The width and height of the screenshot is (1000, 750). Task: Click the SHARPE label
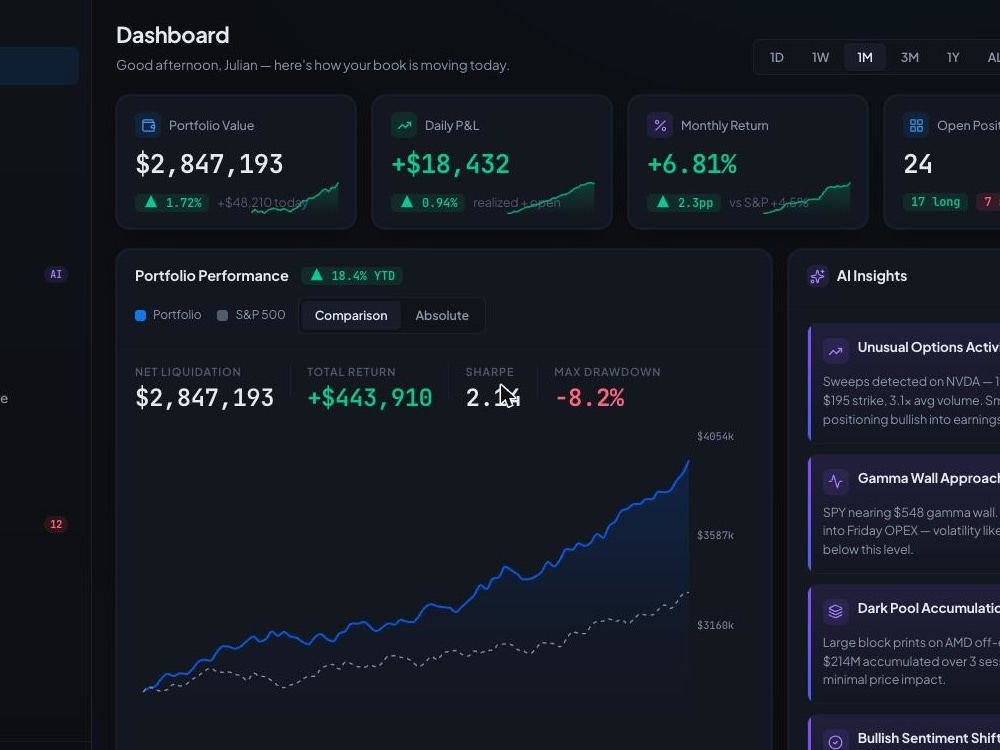(489, 372)
